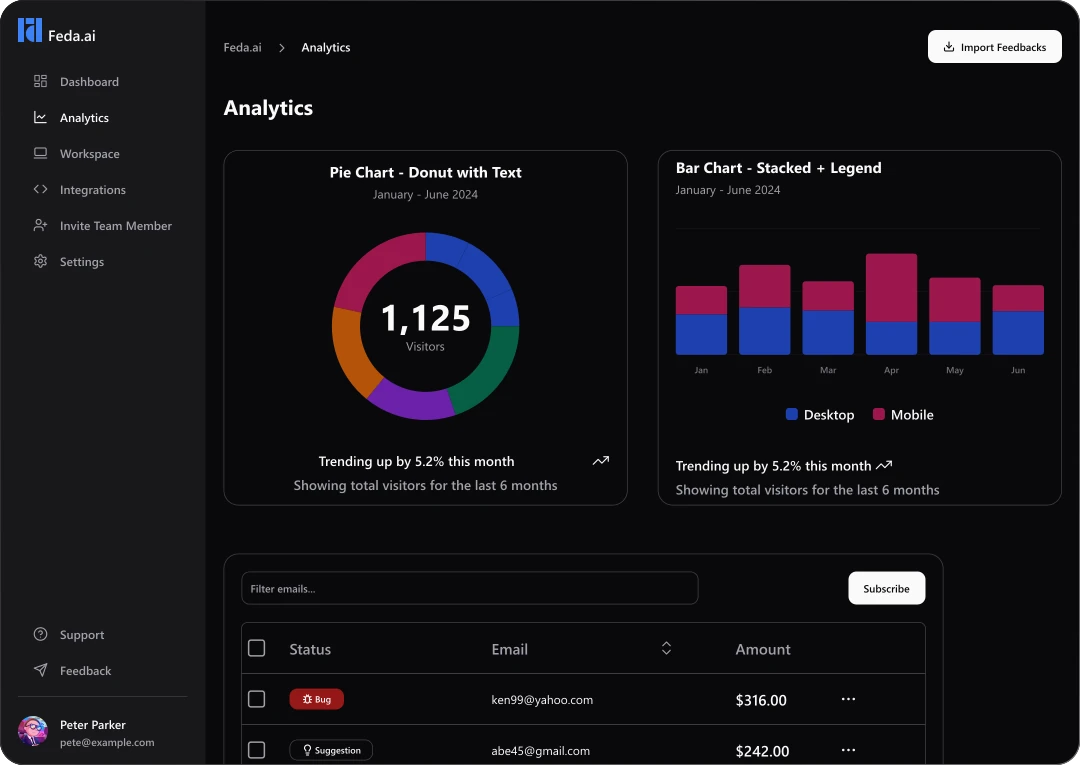Screen dimensions: 1080x765
Task: Click the May bar in the stacked chart
Action: pos(955,316)
